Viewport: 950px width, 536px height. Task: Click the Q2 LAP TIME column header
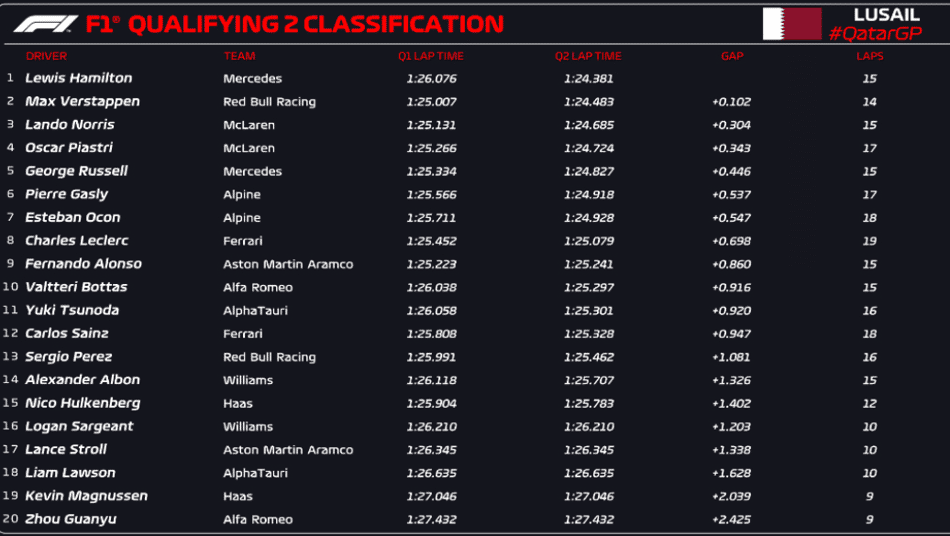pos(588,56)
